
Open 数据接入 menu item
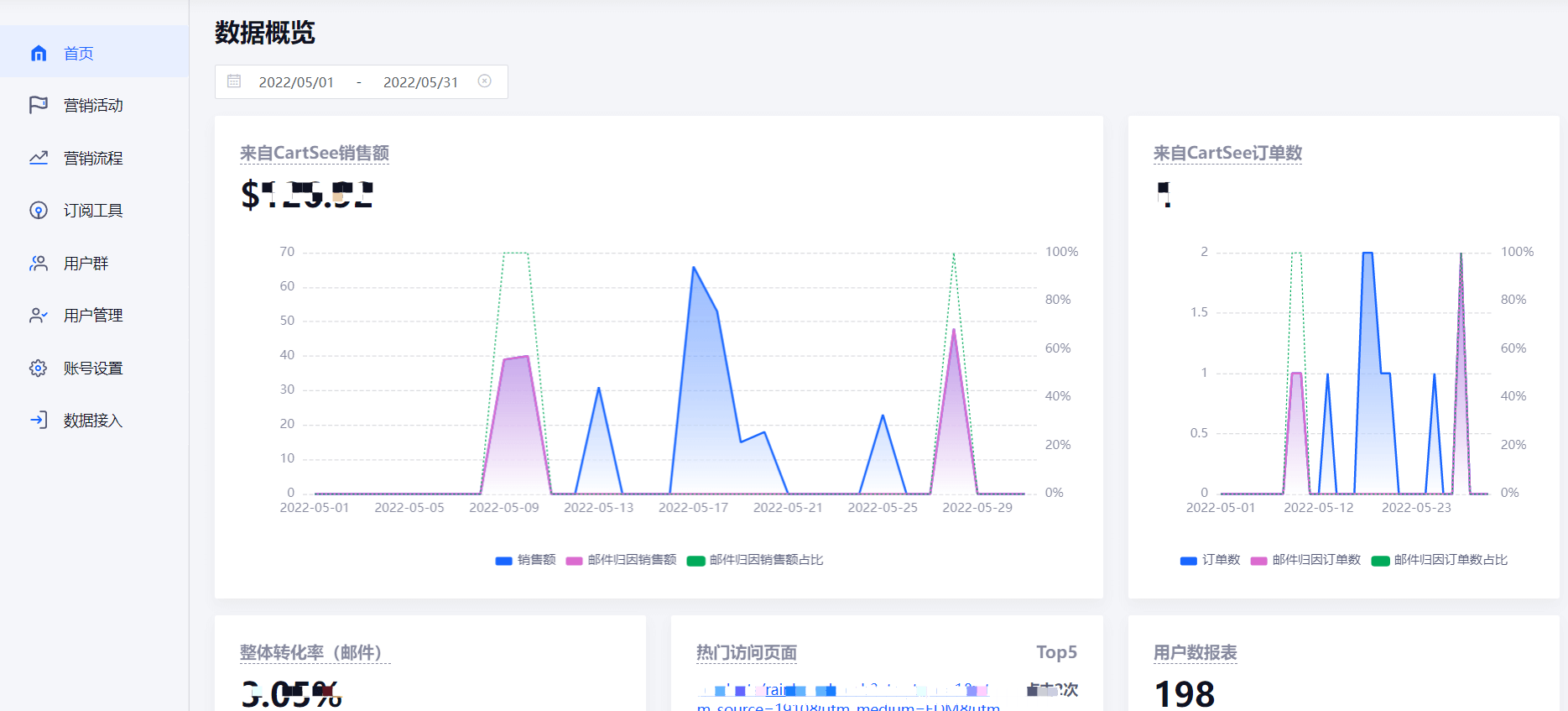(x=94, y=420)
